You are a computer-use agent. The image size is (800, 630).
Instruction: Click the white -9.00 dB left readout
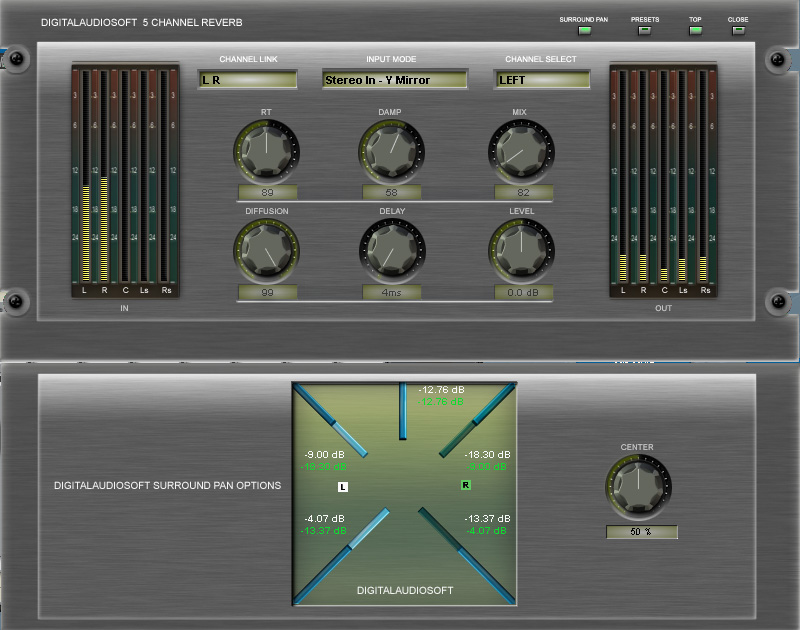(x=324, y=455)
